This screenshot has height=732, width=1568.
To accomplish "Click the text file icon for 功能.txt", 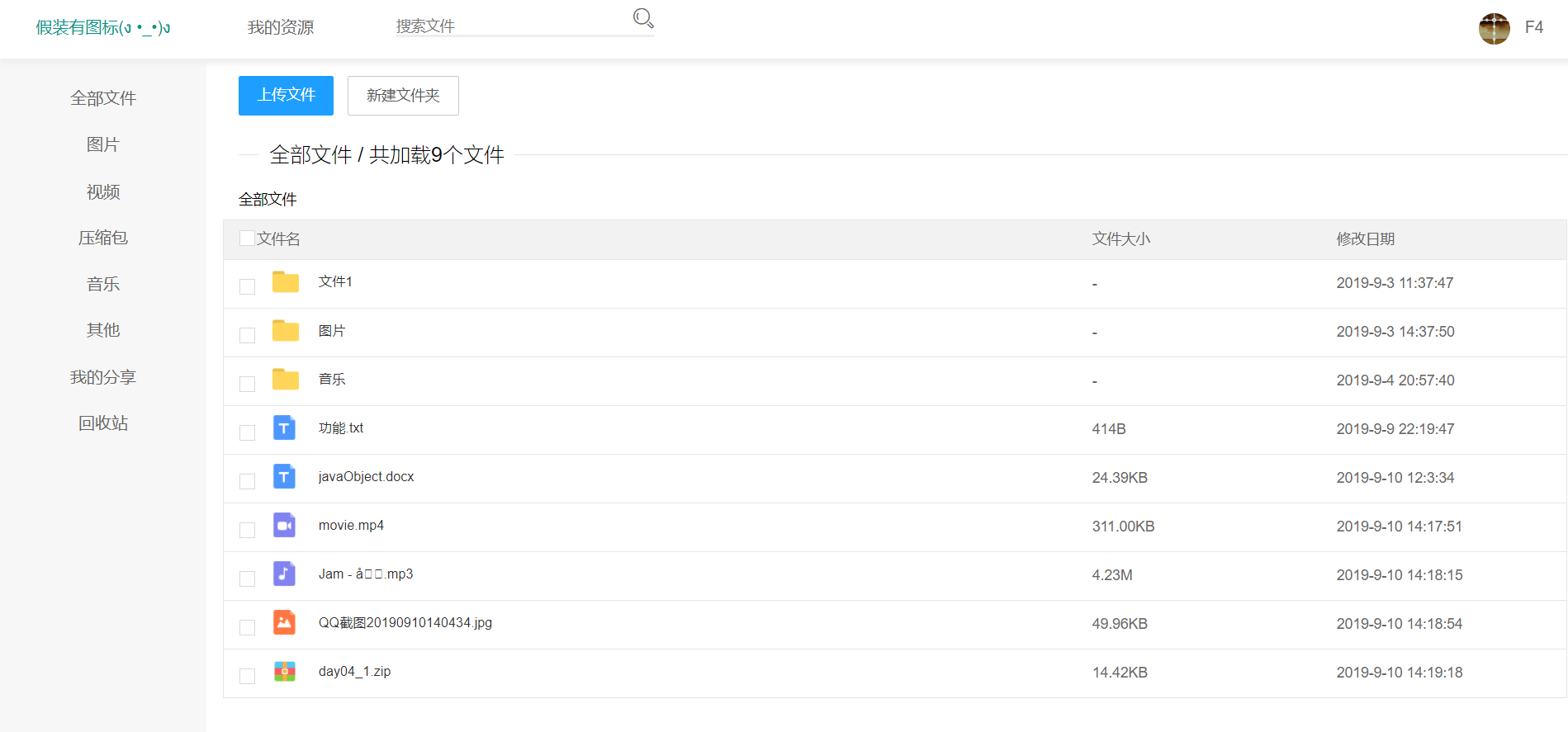I will pyautogui.click(x=284, y=428).
